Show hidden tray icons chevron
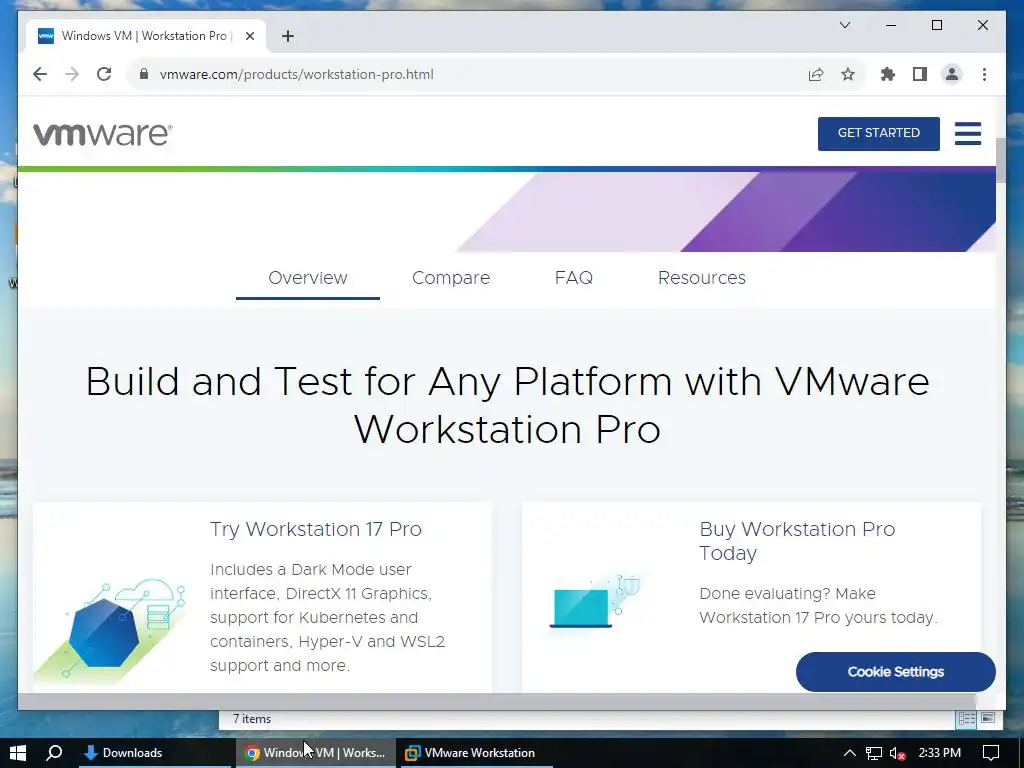Screen dimensions: 1024x768 point(850,753)
